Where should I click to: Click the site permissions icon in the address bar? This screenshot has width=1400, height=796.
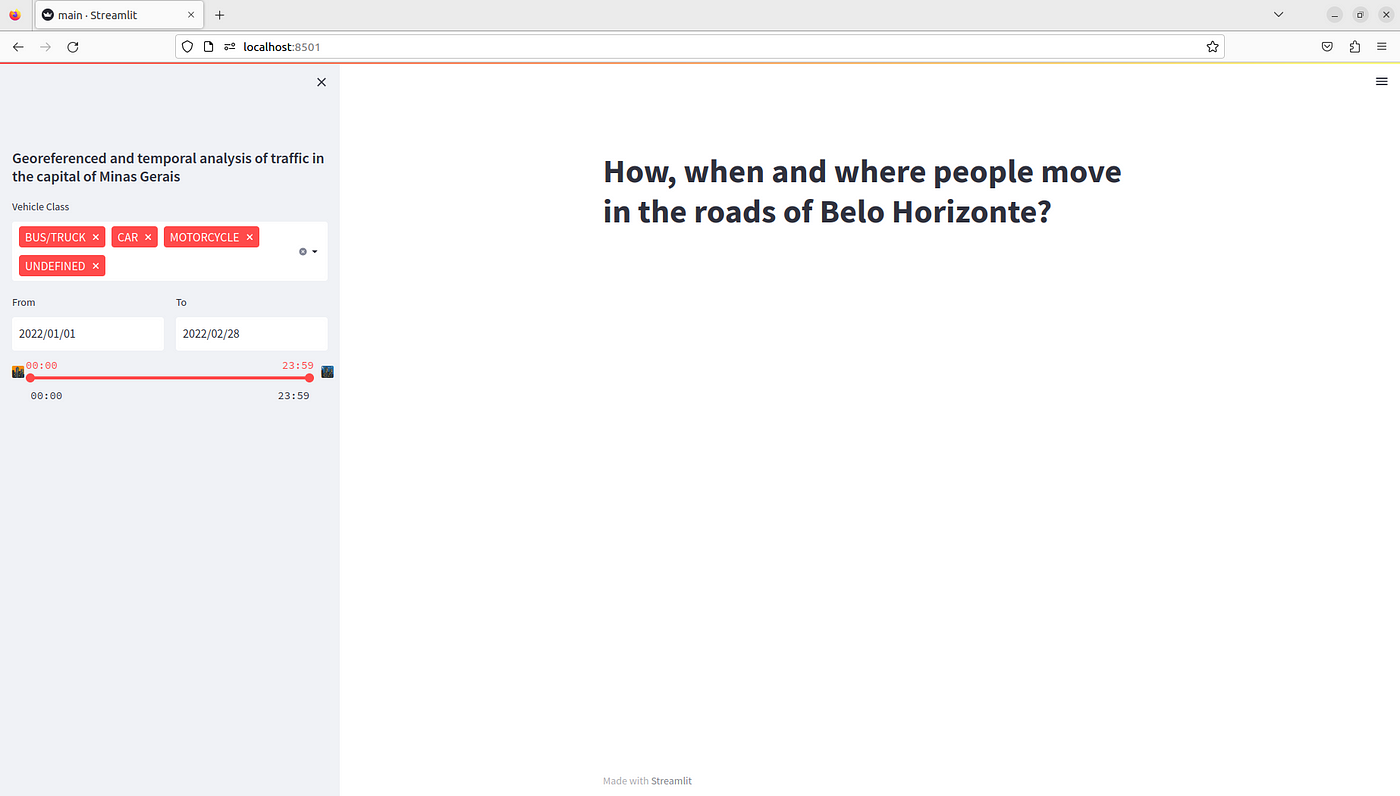click(229, 47)
